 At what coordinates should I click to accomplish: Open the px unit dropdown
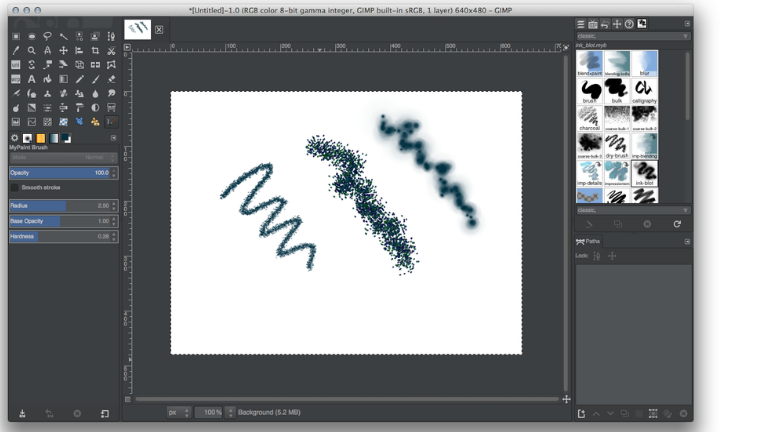(x=179, y=412)
